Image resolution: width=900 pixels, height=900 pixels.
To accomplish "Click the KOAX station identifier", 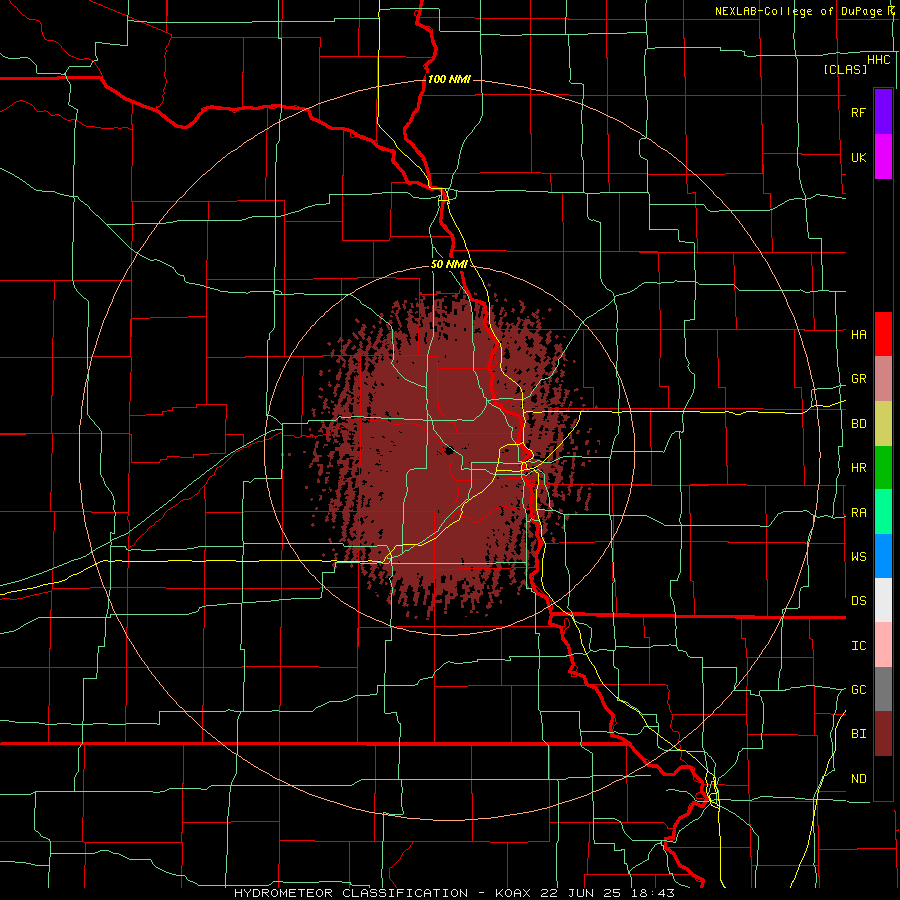I will (513, 893).
